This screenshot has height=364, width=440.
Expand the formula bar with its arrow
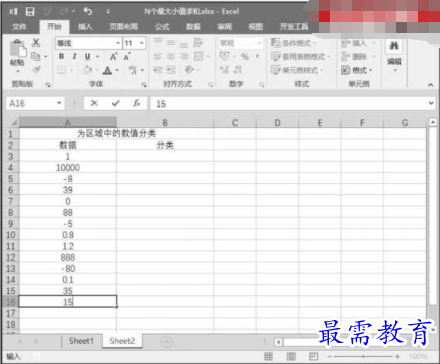pos(431,103)
